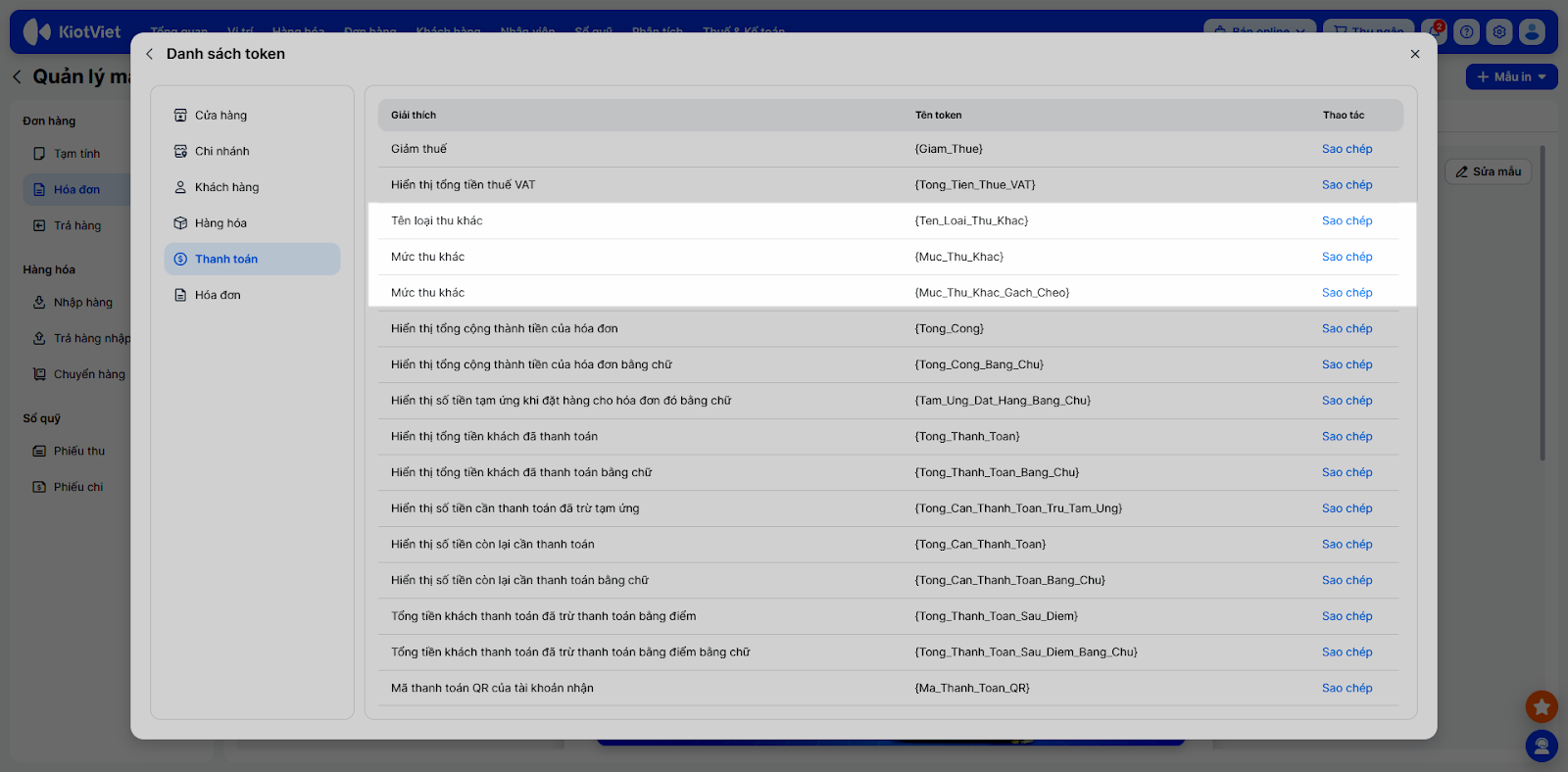Copy the {Tong_Cong} token
The width and height of the screenshot is (1568, 772).
pyautogui.click(x=1347, y=329)
